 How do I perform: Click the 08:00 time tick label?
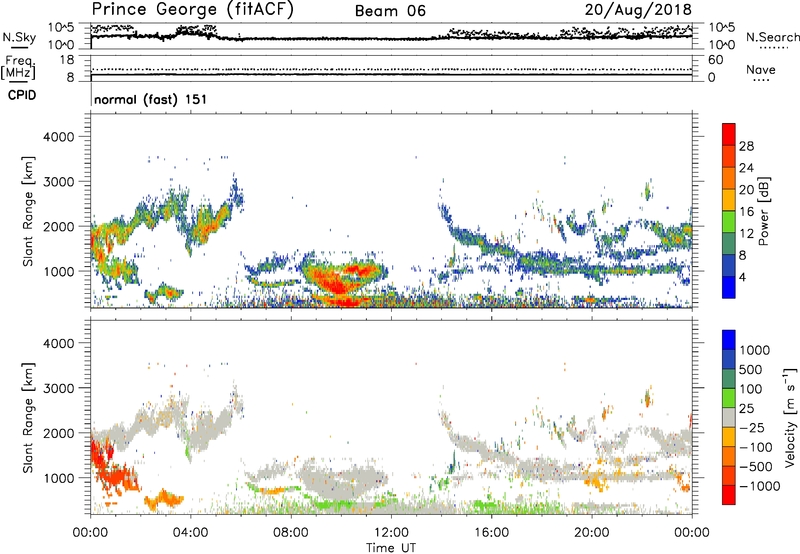point(291,533)
